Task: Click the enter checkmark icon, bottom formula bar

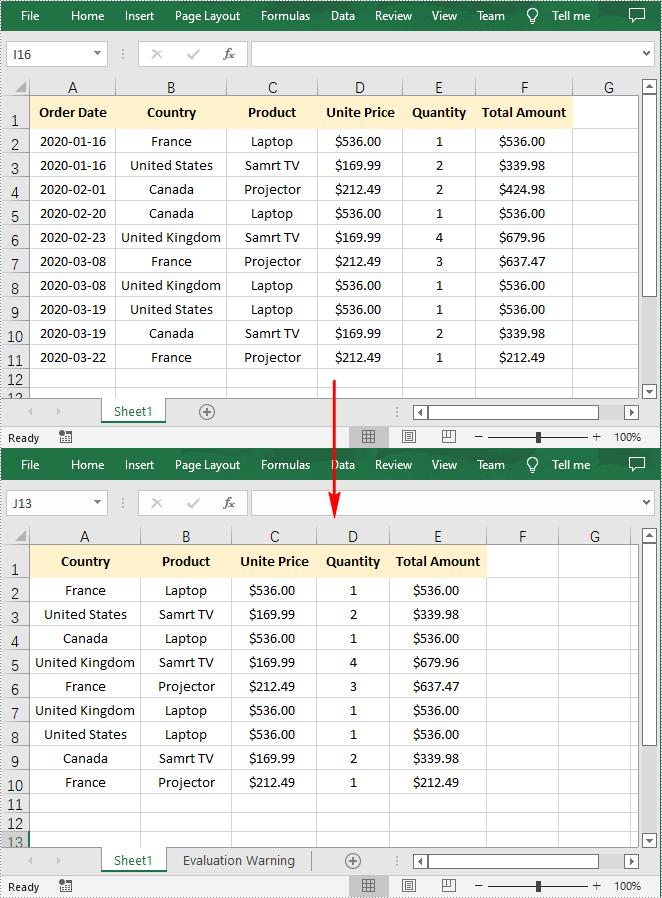Action: 193,503
